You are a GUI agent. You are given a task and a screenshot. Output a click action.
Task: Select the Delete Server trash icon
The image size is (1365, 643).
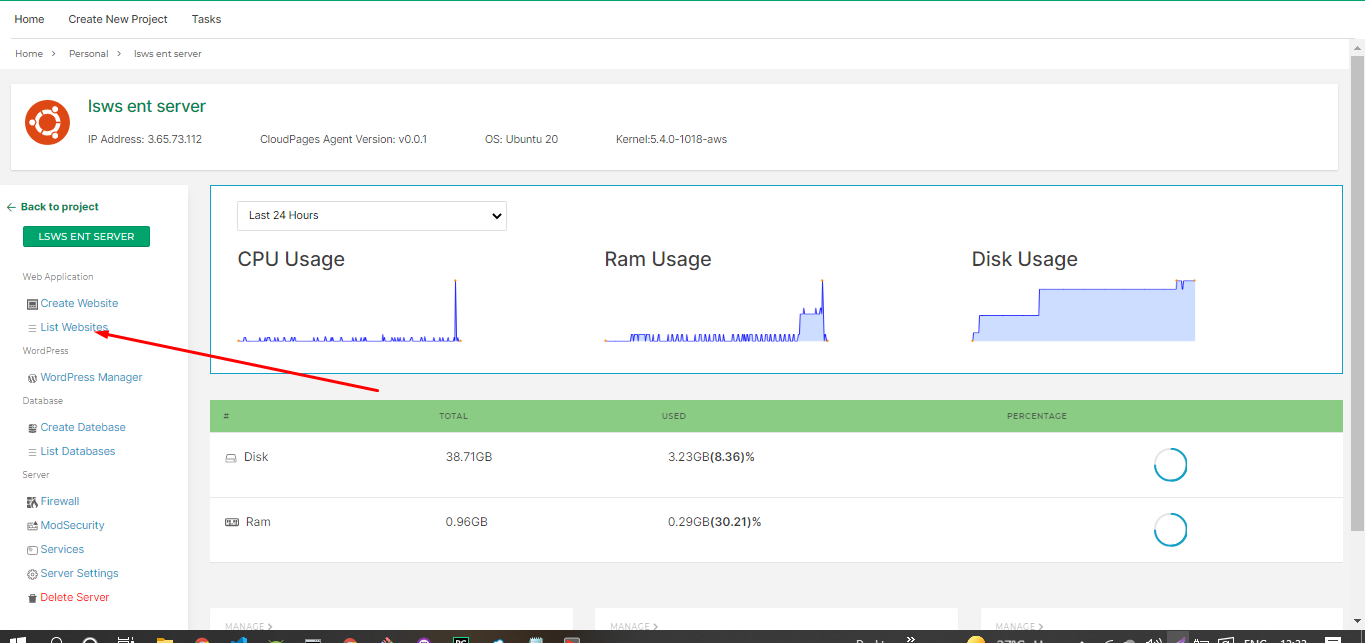coord(31,597)
